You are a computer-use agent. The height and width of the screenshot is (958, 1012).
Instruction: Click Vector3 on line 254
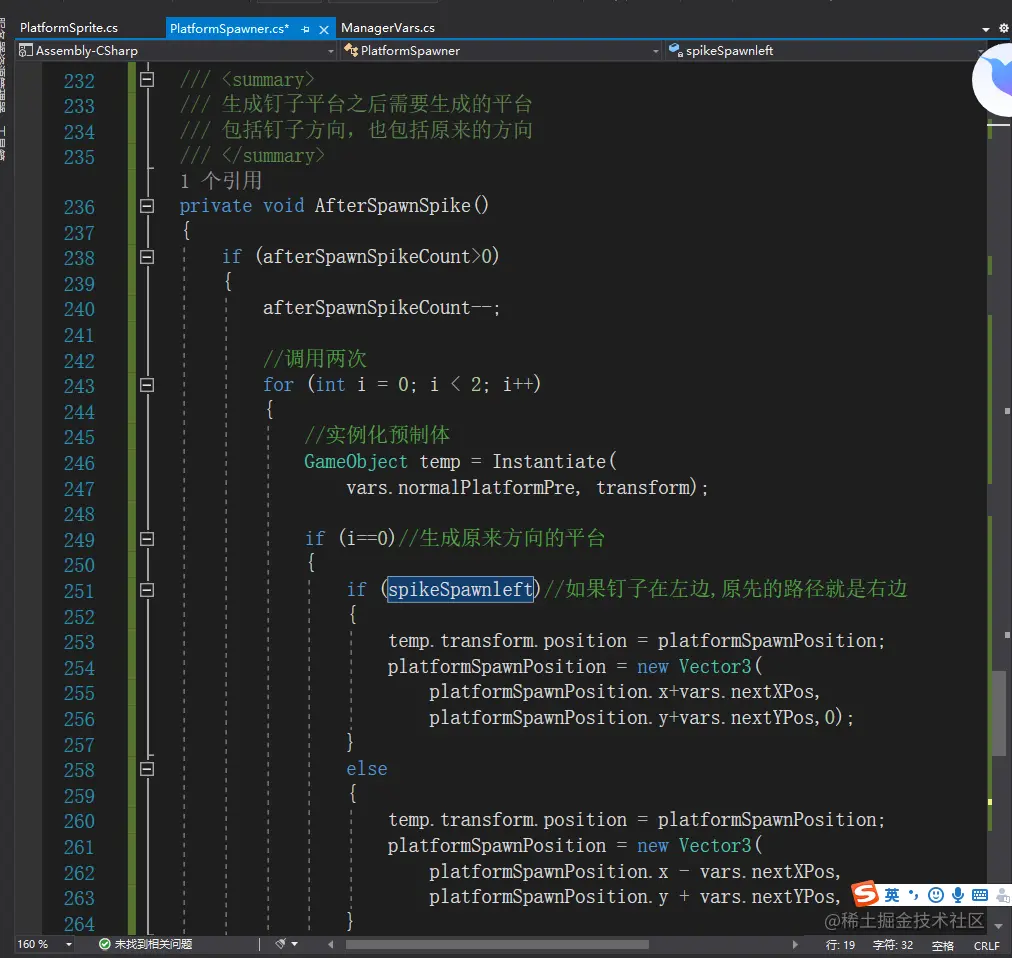715,666
